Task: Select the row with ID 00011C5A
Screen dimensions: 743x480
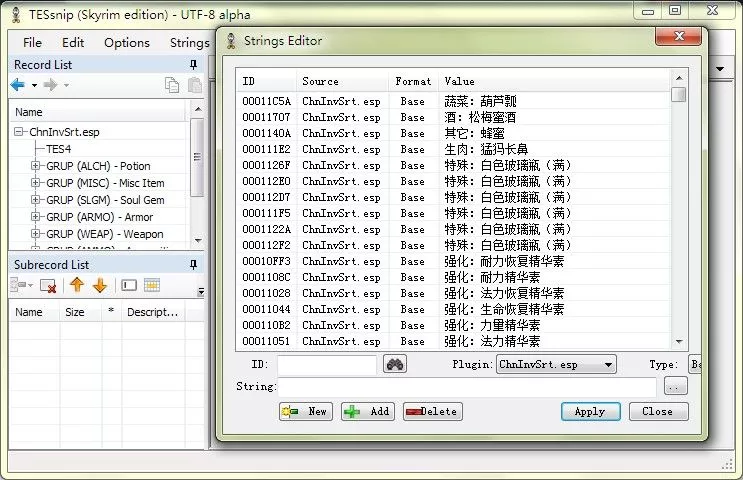Action: (453, 101)
